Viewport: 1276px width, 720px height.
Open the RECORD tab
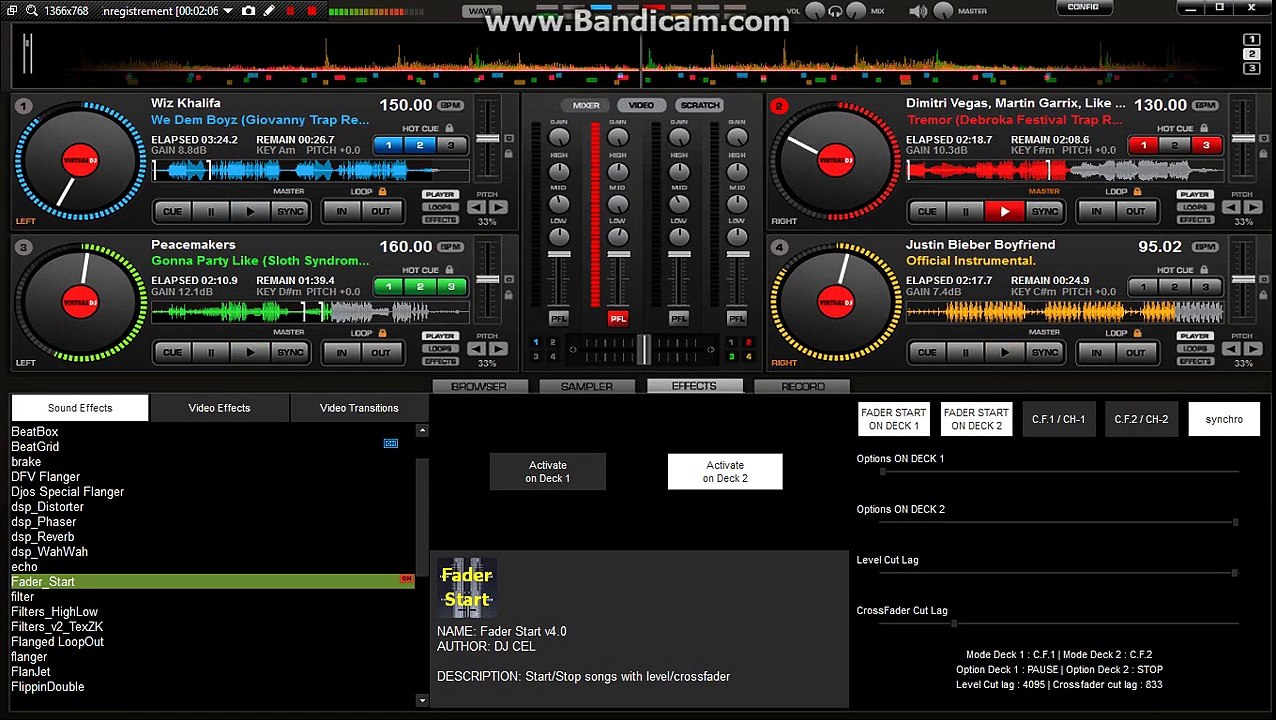803,386
